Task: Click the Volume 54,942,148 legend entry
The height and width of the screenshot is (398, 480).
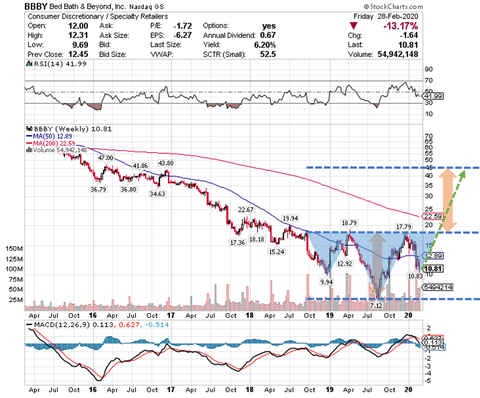Action: click(57, 150)
